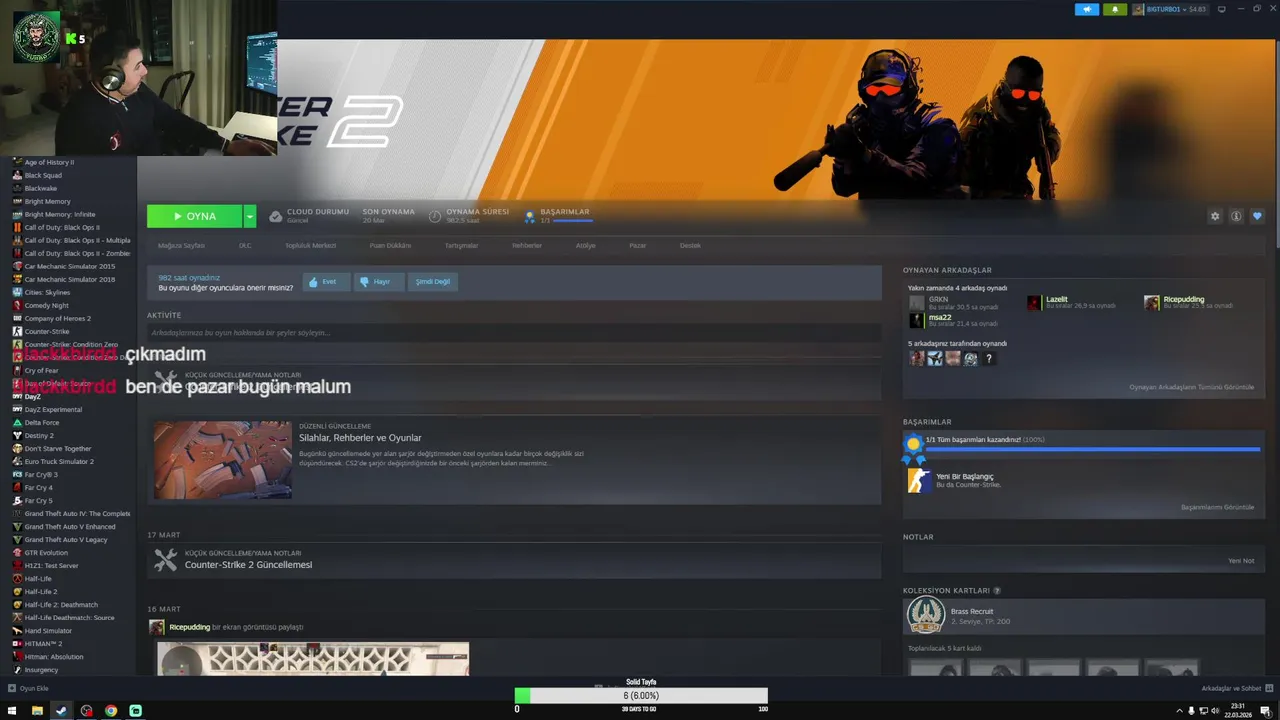Click the Yeni Bir Başlangıç achievement icon
The height and width of the screenshot is (720, 1280).
918,480
